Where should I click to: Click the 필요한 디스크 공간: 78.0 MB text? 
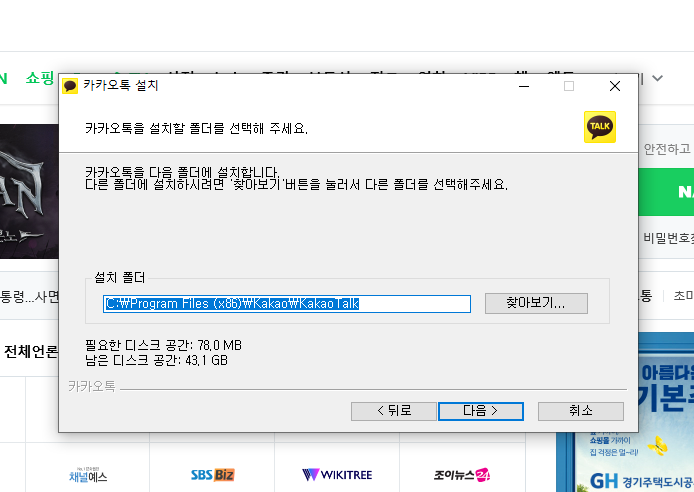[x=163, y=345]
